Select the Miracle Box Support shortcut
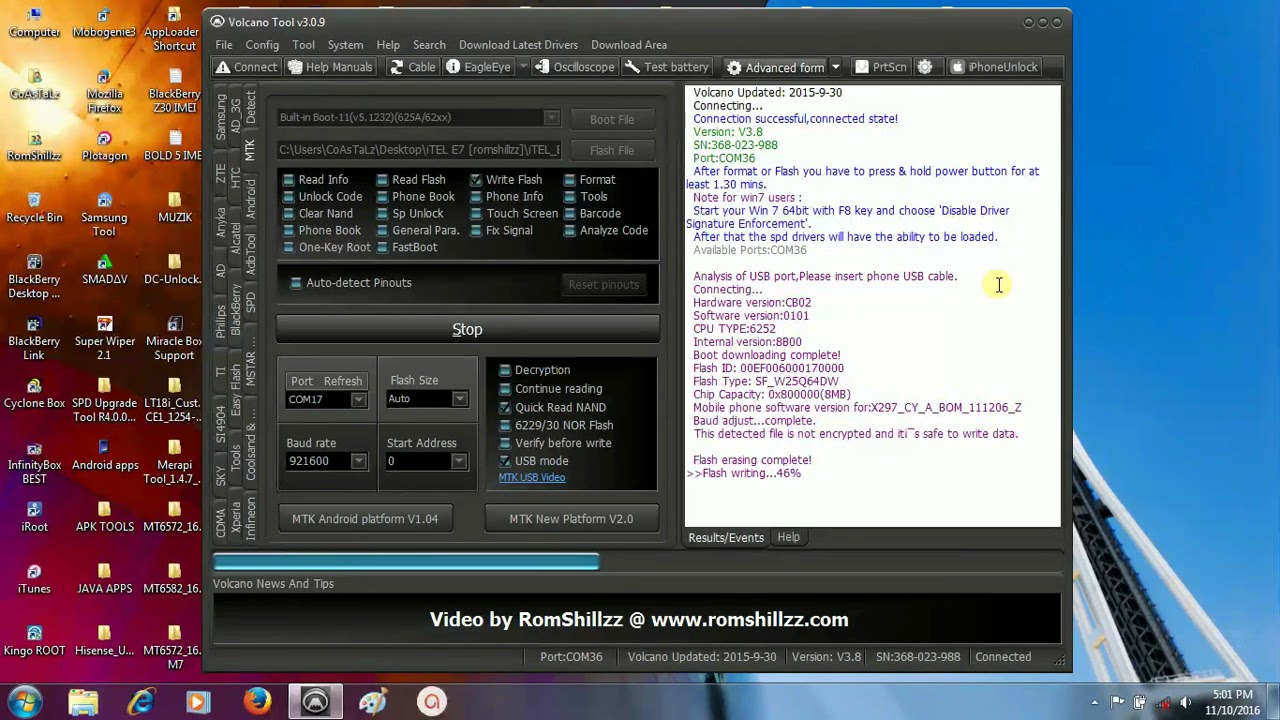Screen dimensions: 1280x720 pos(175,340)
